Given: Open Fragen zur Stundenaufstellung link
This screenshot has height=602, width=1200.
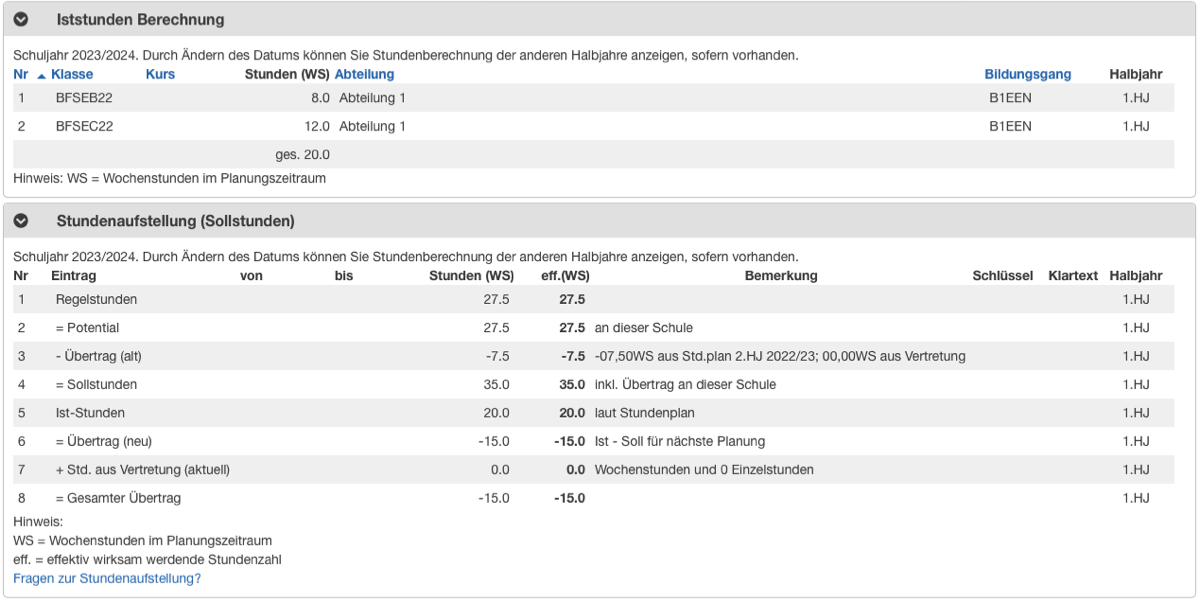Looking at the screenshot, I should pos(107,578).
